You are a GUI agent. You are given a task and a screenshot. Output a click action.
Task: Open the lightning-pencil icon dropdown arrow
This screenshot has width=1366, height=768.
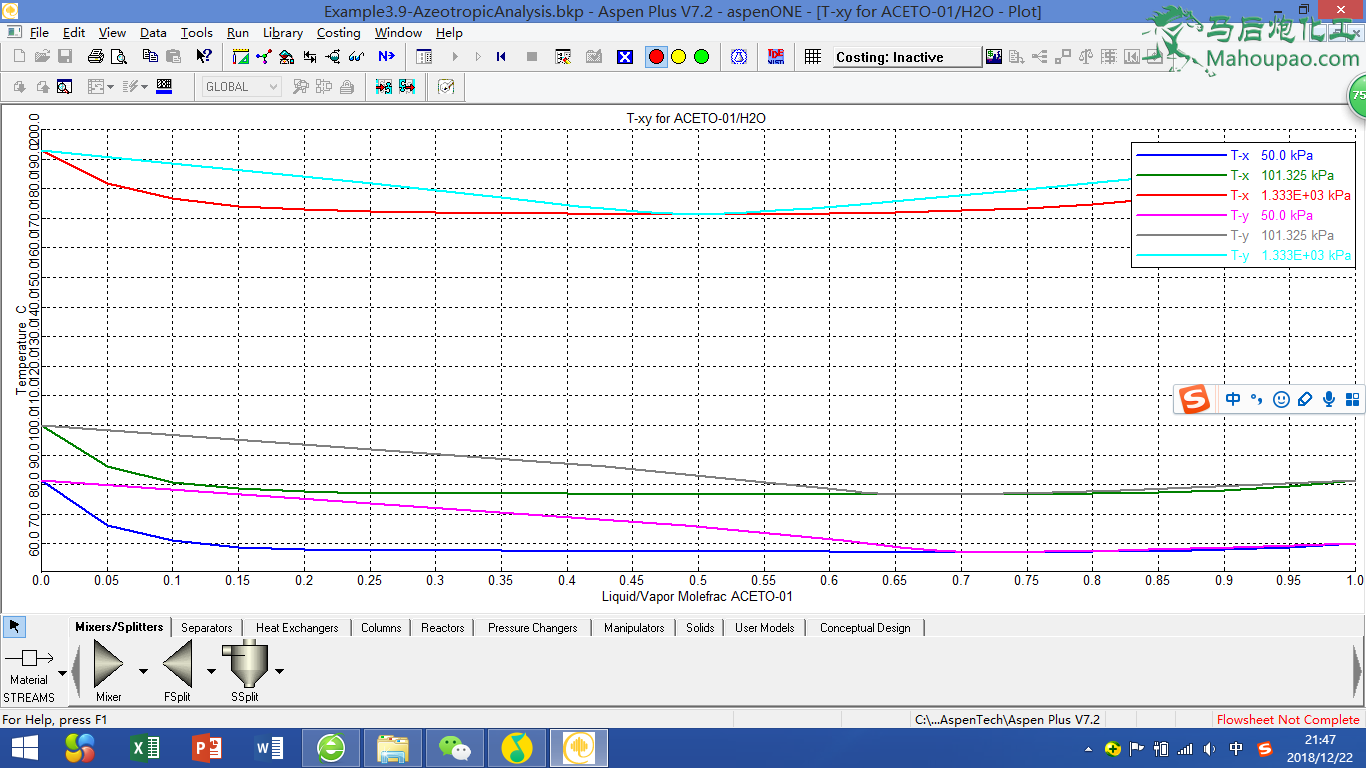coord(145,87)
